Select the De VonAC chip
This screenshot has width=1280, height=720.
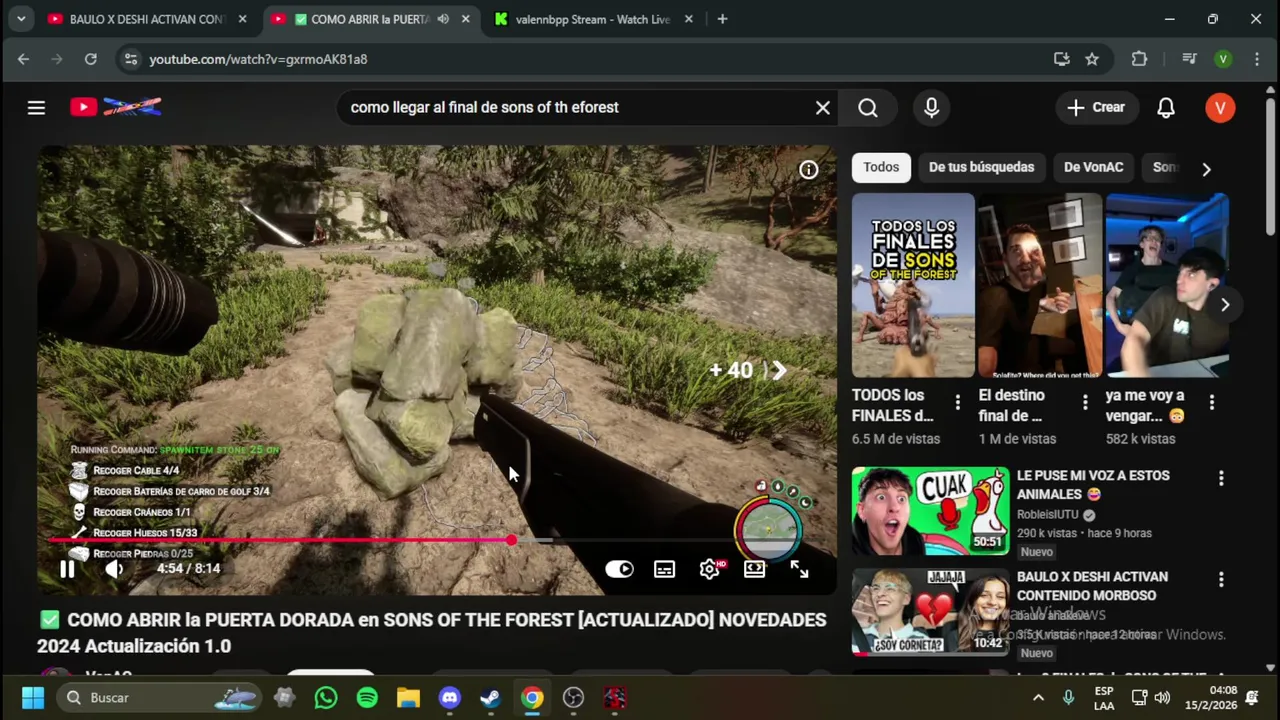[x=1093, y=167]
